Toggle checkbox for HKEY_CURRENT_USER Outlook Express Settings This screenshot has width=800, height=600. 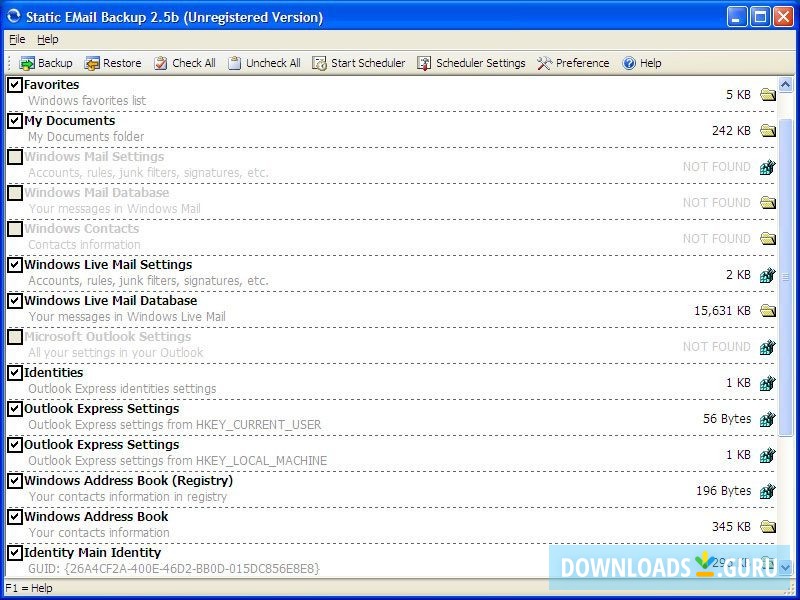(x=15, y=409)
